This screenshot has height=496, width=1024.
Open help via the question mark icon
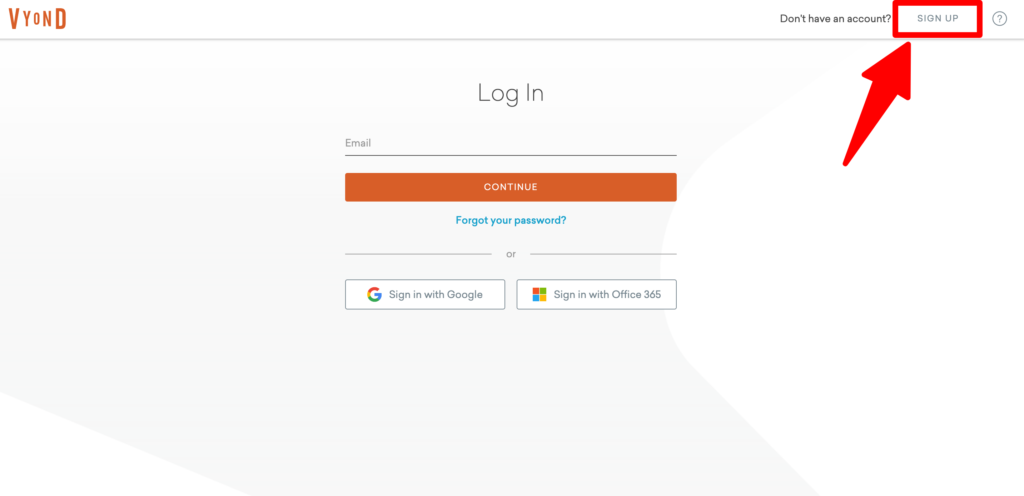tap(999, 19)
